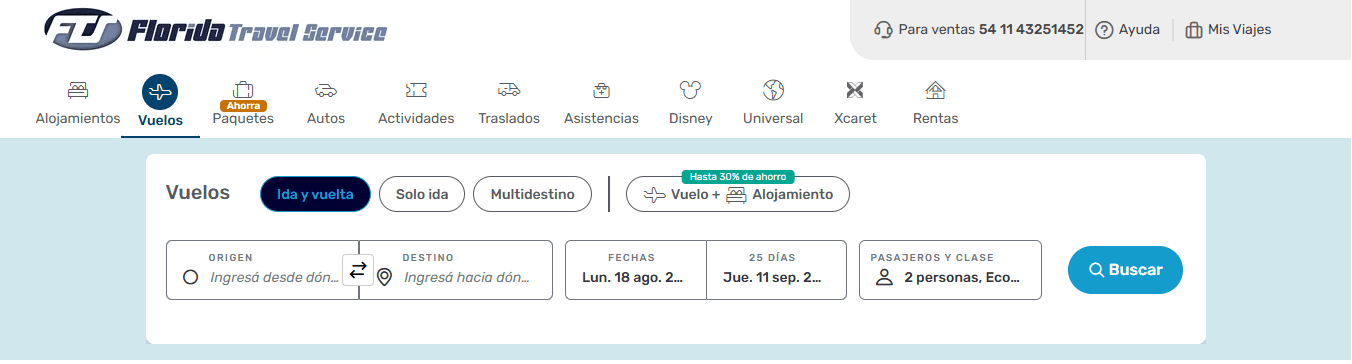Select the Paquetes suitcase icon
1352x364 pixels.
[x=243, y=89]
